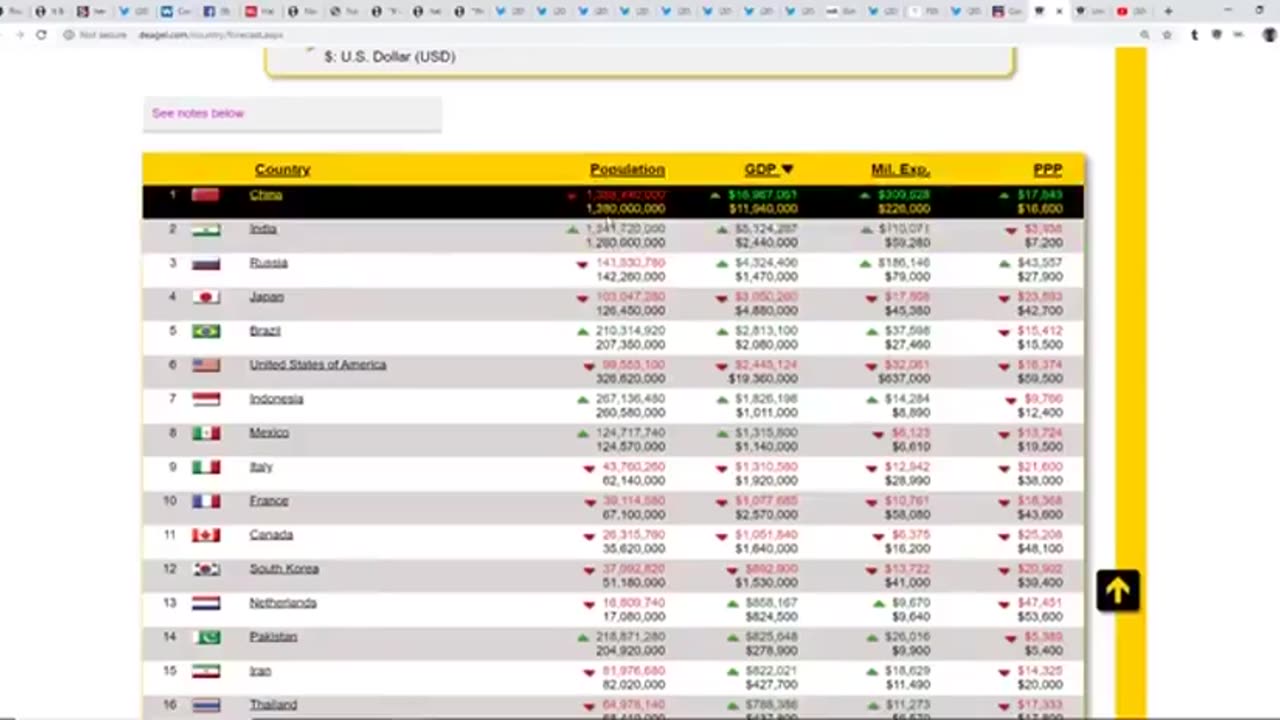Screen dimensions: 1280x720
Task: Open a new browser tab with plus icon
Action: 1168,11
